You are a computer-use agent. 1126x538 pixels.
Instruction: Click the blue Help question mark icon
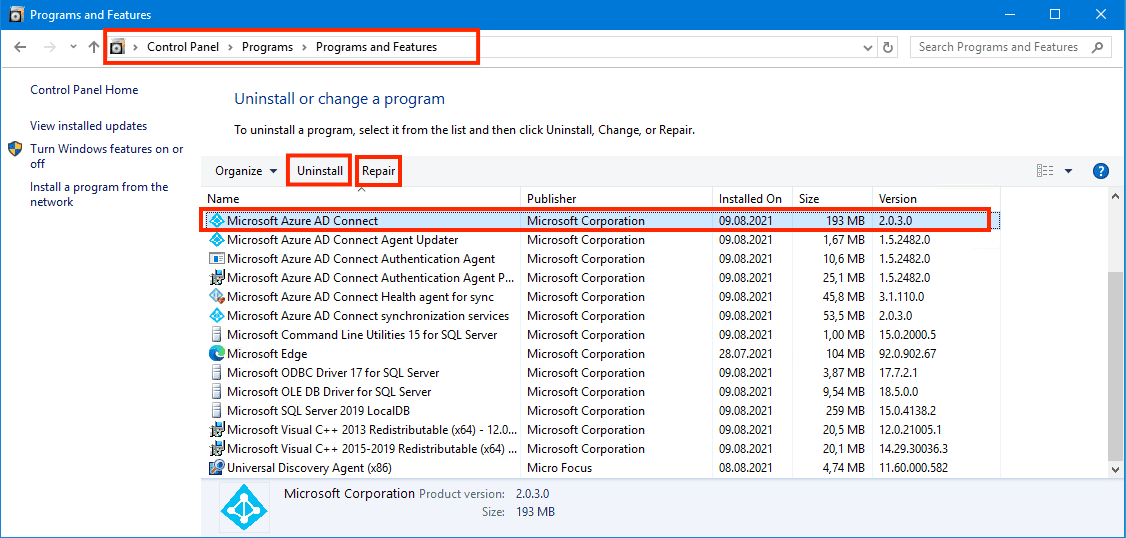pyautogui.click(x=1101, y=171)
